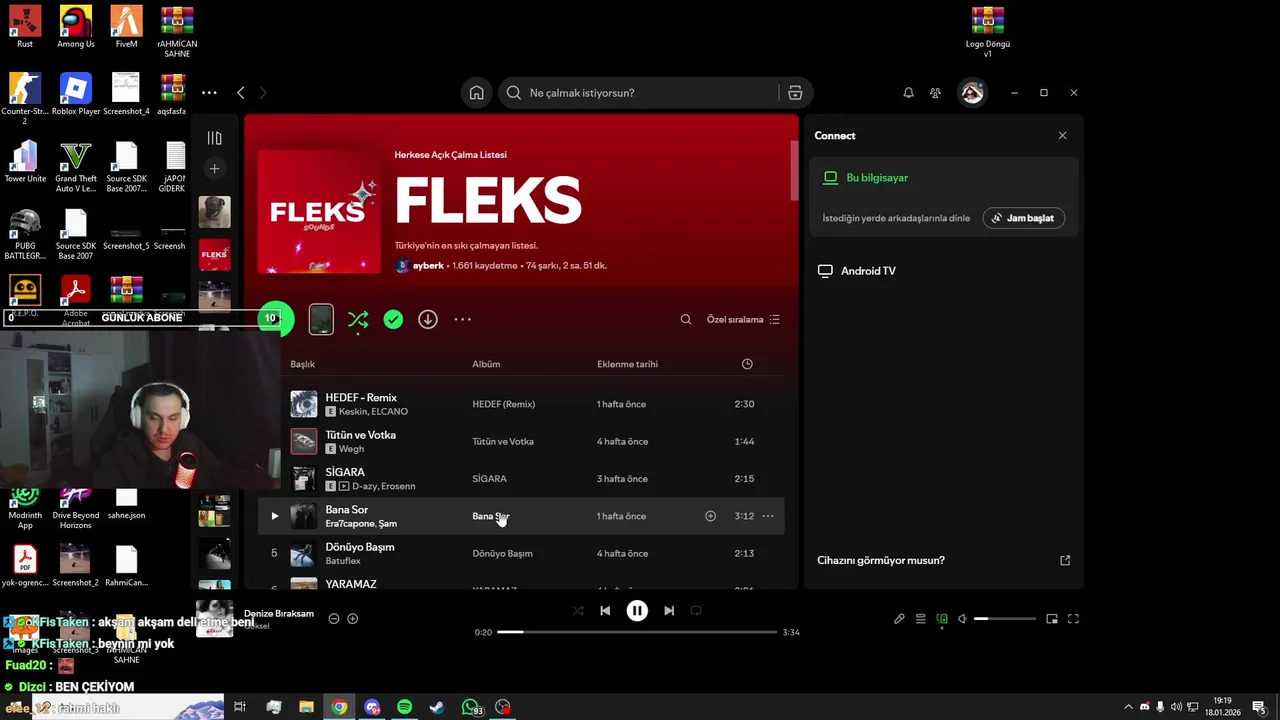1280x720 pixels.
Task: Skip to the next track
Action: pyautogui.click(x=669, y=611)
